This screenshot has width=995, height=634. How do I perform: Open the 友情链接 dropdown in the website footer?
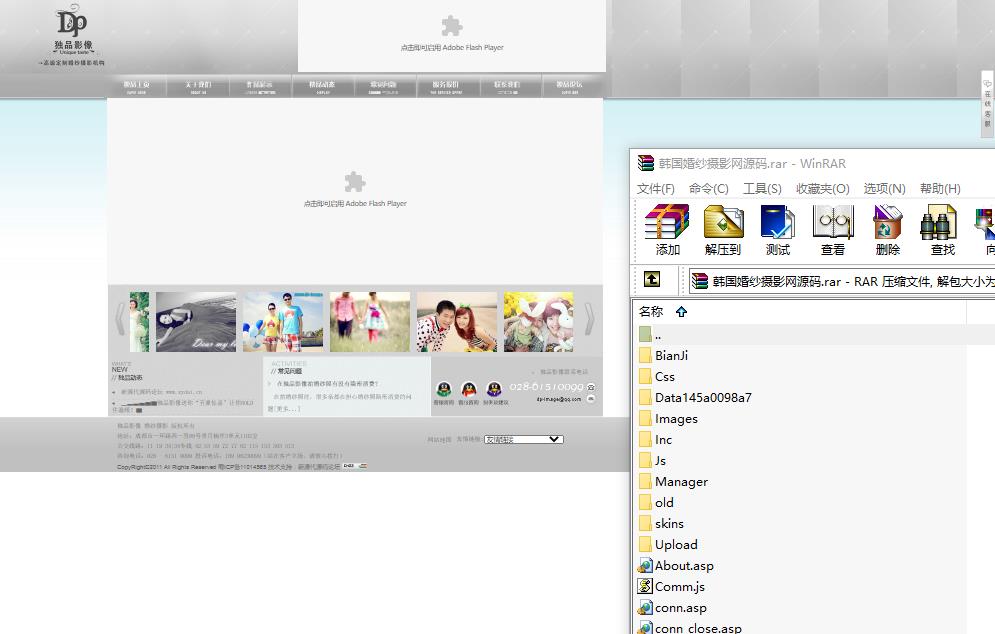click(524, 439)
